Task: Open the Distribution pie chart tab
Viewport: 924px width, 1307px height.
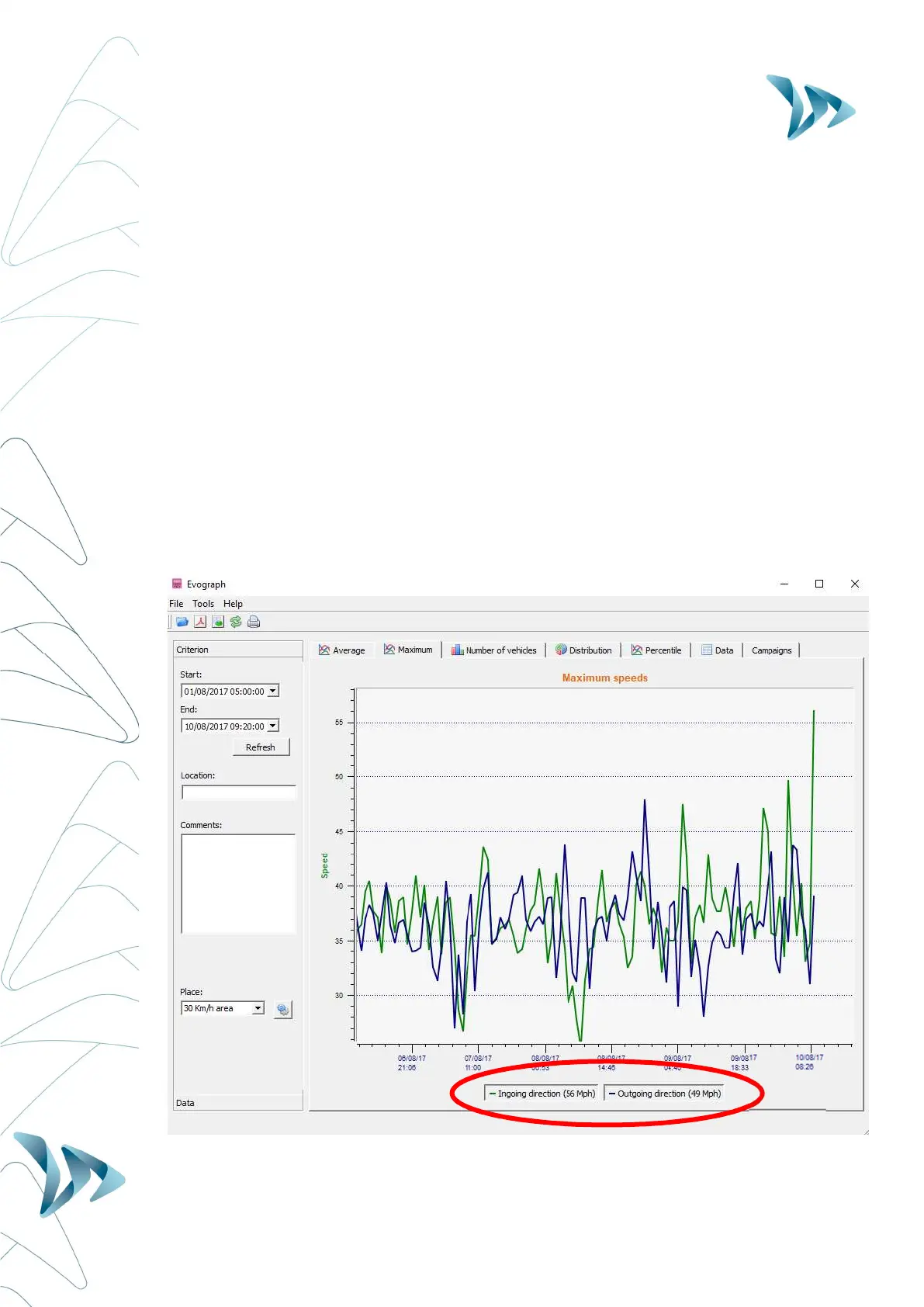Action: (583, 650)
